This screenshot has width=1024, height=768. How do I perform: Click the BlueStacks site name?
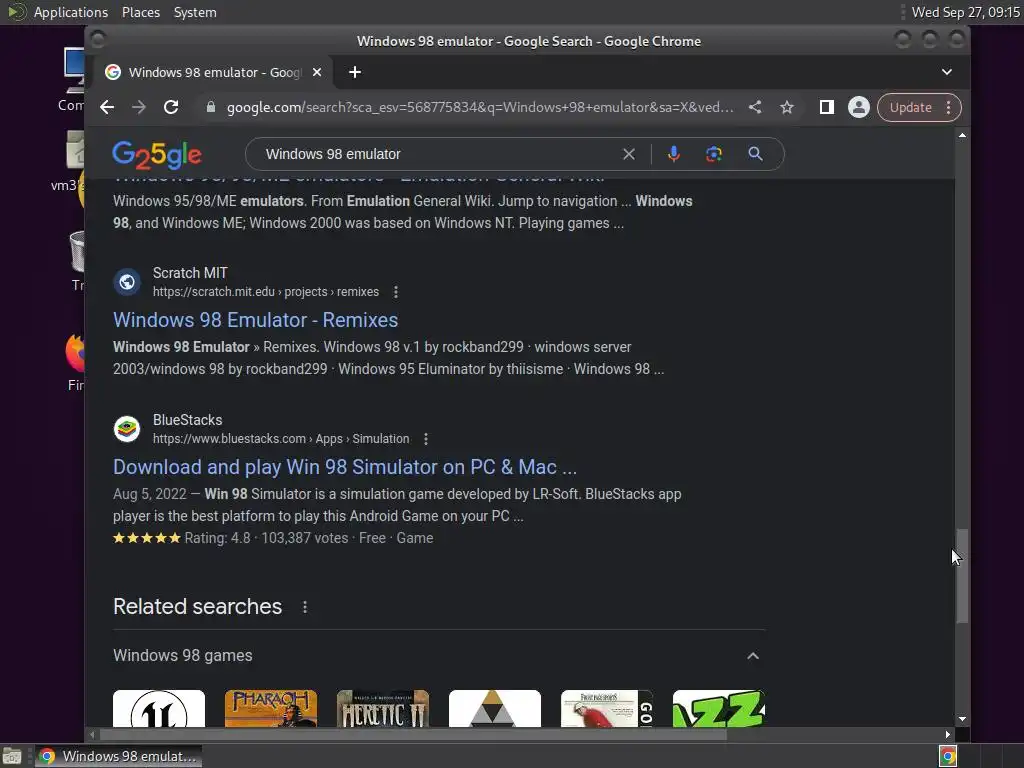click(x=187, y=420)
